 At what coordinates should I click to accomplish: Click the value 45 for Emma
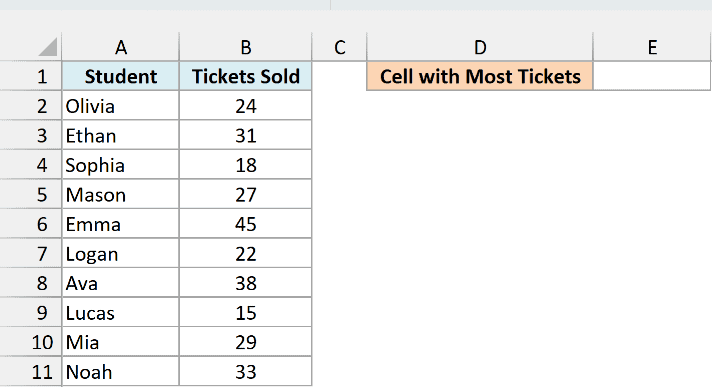tap(246, 223)
